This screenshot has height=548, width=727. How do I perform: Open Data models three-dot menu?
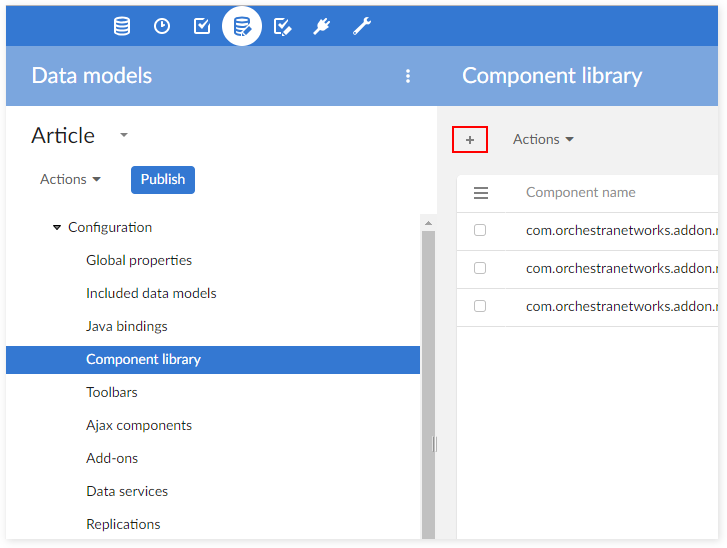[x=408, y=76]
